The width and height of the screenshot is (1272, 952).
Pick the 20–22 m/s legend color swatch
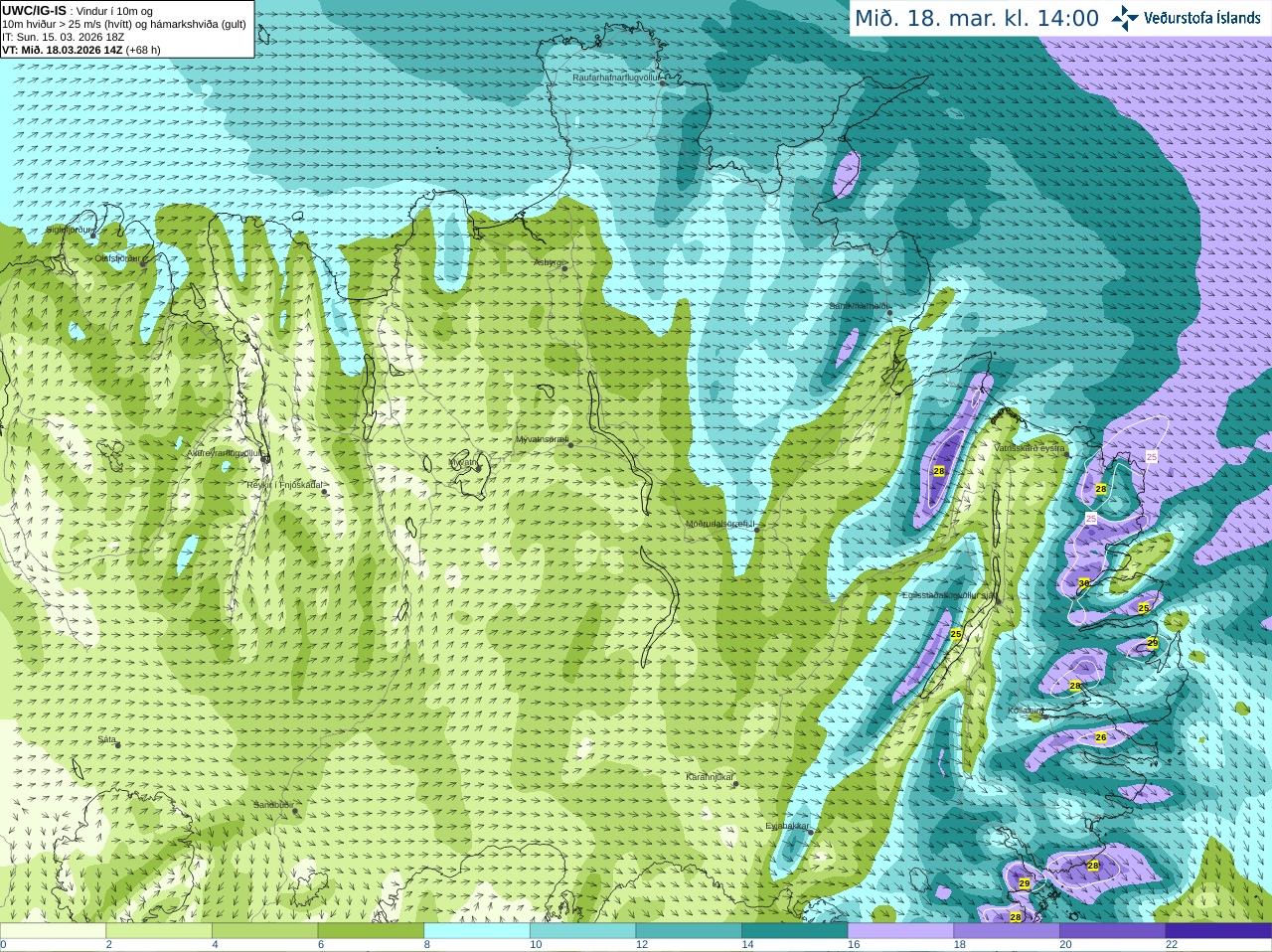coord(1113,931)
